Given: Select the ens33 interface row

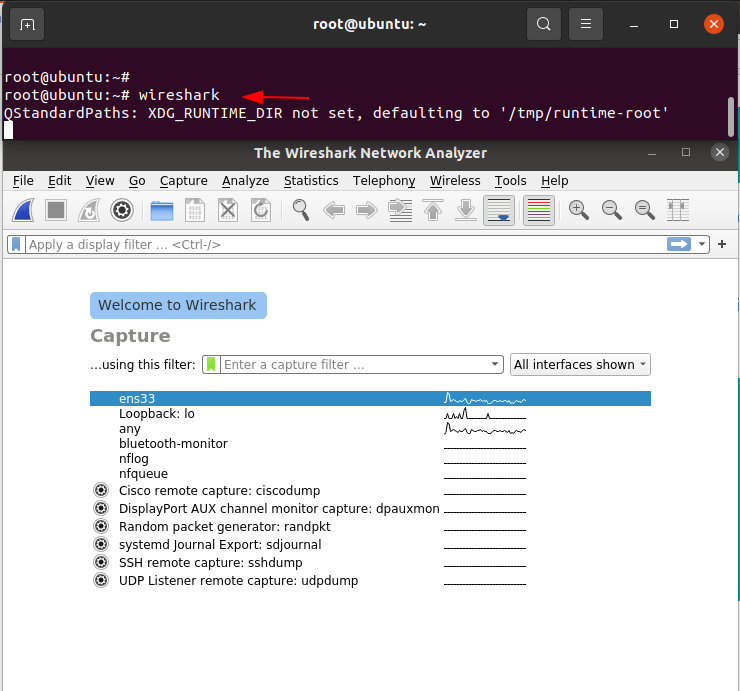Looking at the screenshot, I should coord(370,398).
